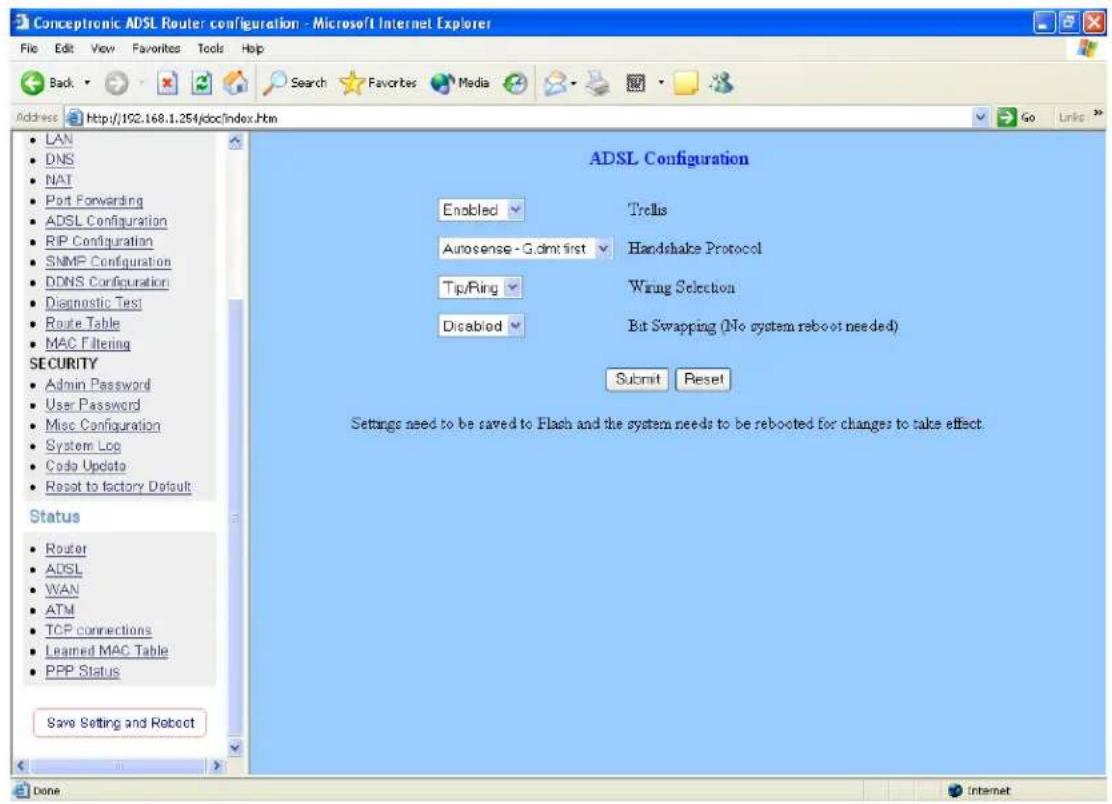Image resolution: width=1112 pixels, height=804 pixels.
Task: Open the Port Forwarding link
Action: point(94,201)
